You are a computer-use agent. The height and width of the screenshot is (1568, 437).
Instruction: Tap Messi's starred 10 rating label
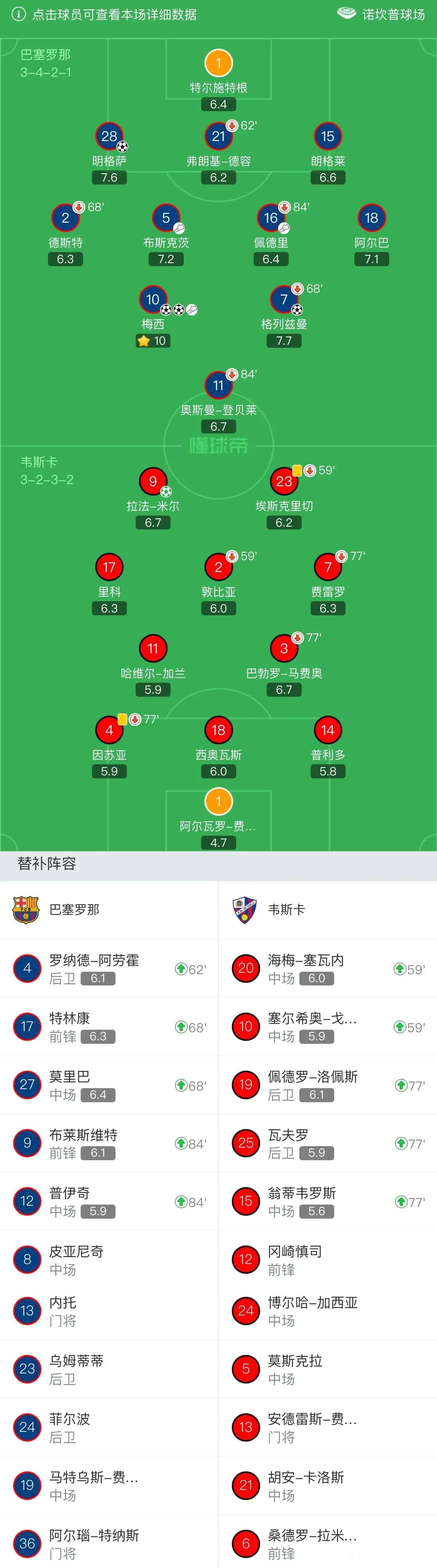(x=153, y=341)
